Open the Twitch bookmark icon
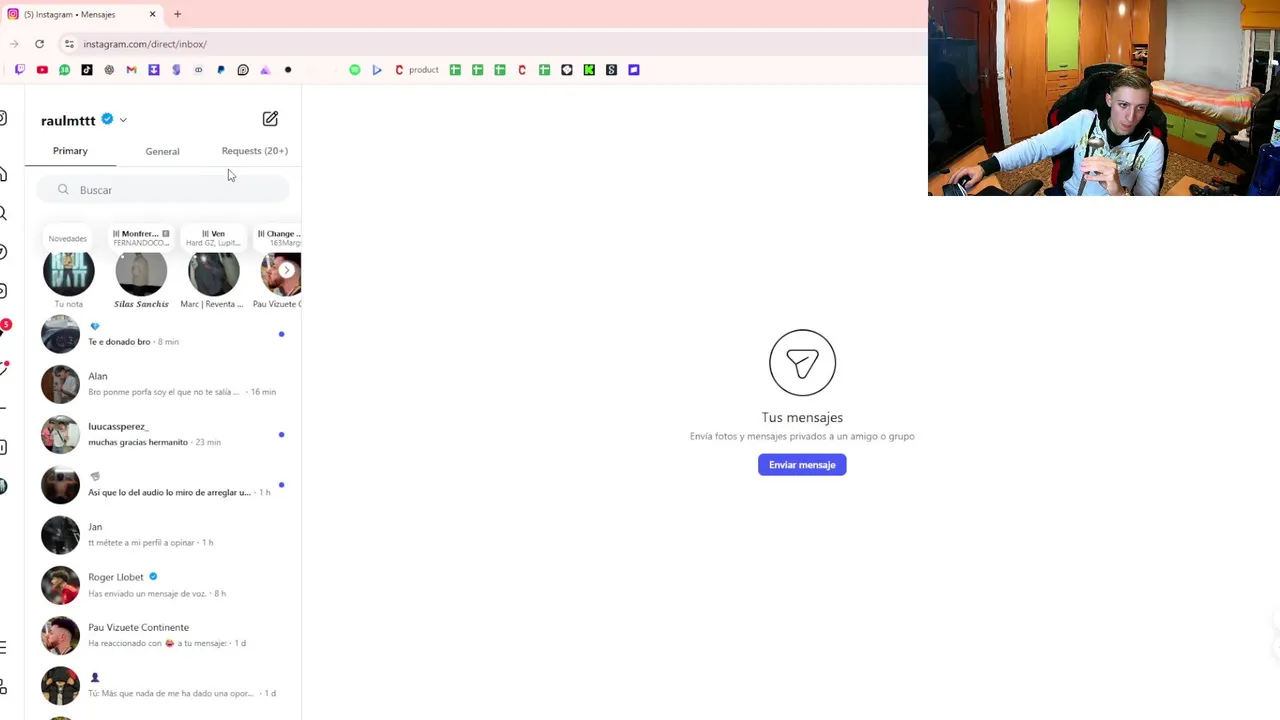The image size is (1280, 720). pos(20,70)
